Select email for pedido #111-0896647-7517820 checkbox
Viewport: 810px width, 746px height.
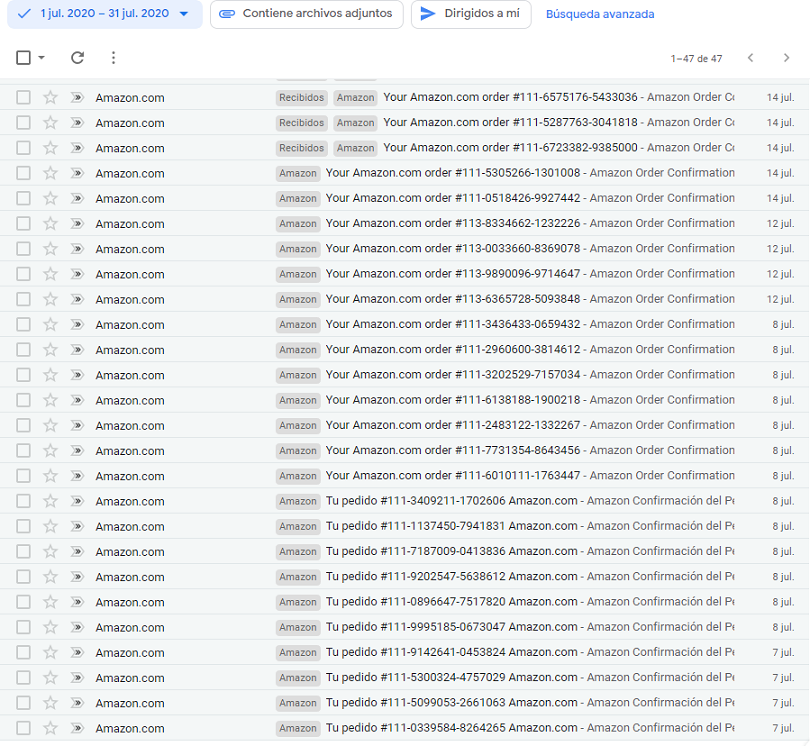[23, 602]
